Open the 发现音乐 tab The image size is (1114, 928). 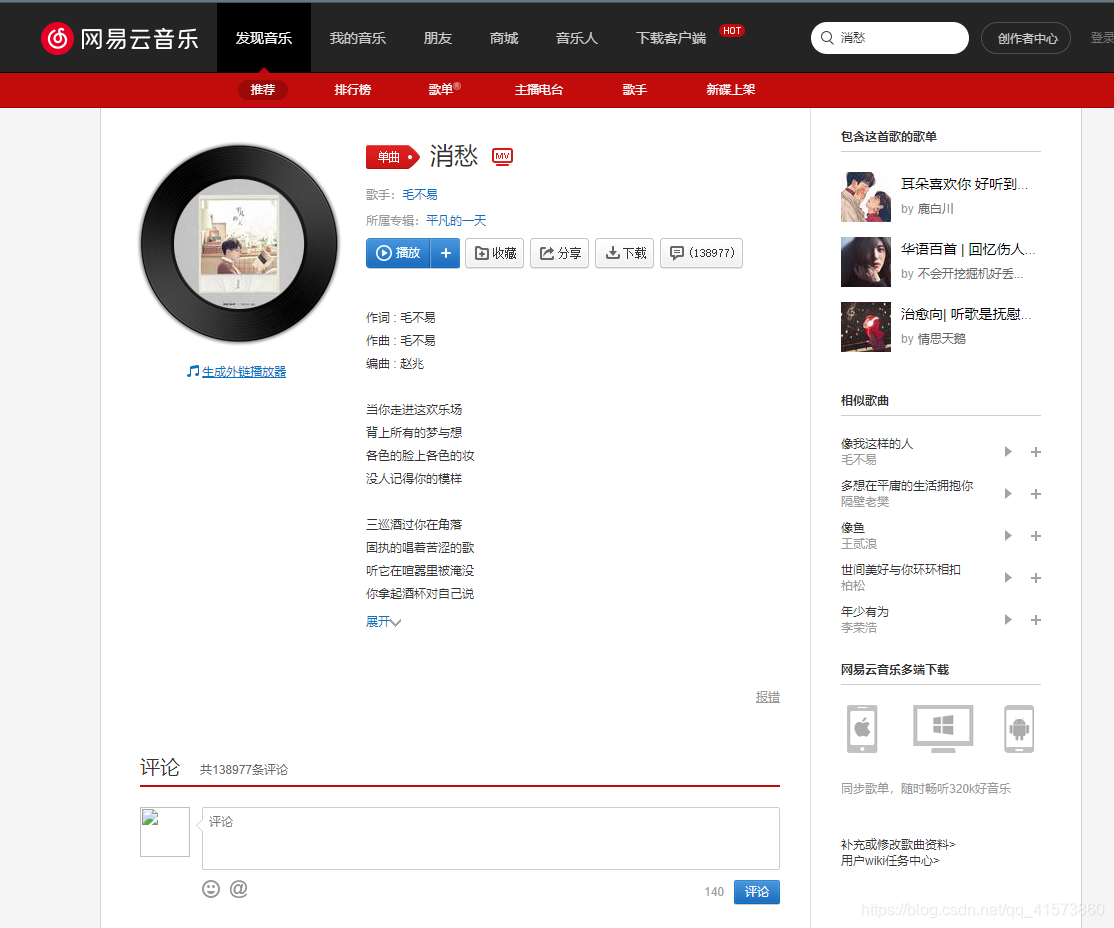point(264,38)
